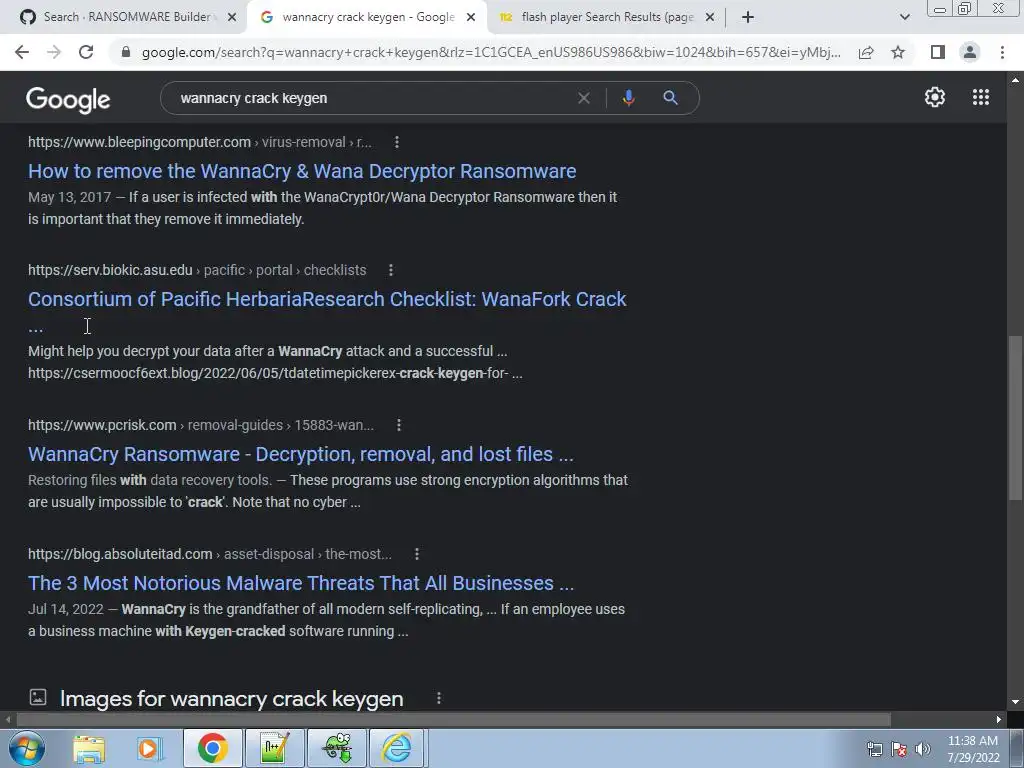Click the padlock site info icon
This screenshot has width=1024, height=768.
(126, 52)
